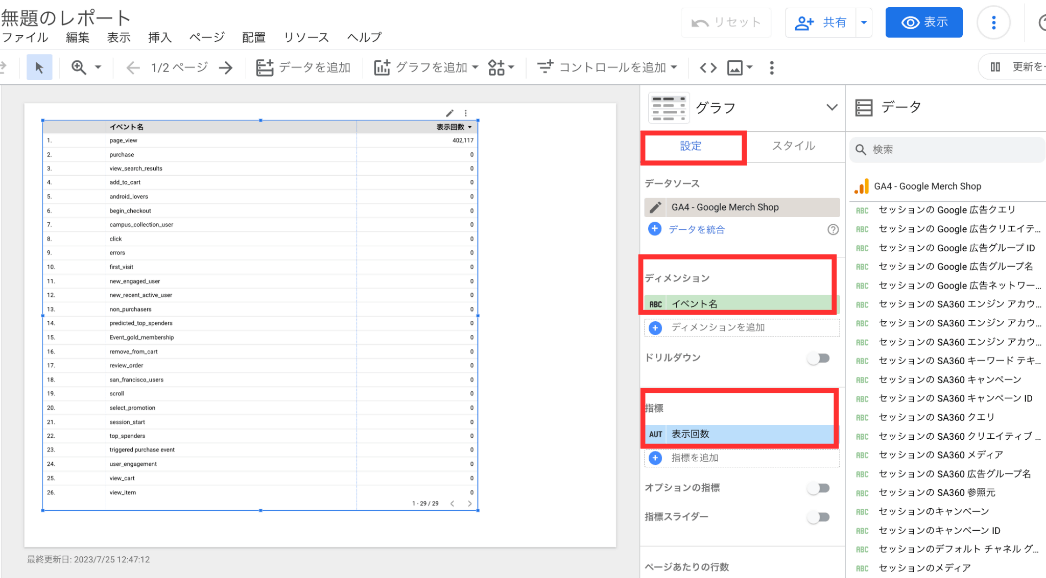The width and height of the screenshot is (1046, 578).
Task: Select field セッションの Google 広告クエリ
Action: click(947, 210)
